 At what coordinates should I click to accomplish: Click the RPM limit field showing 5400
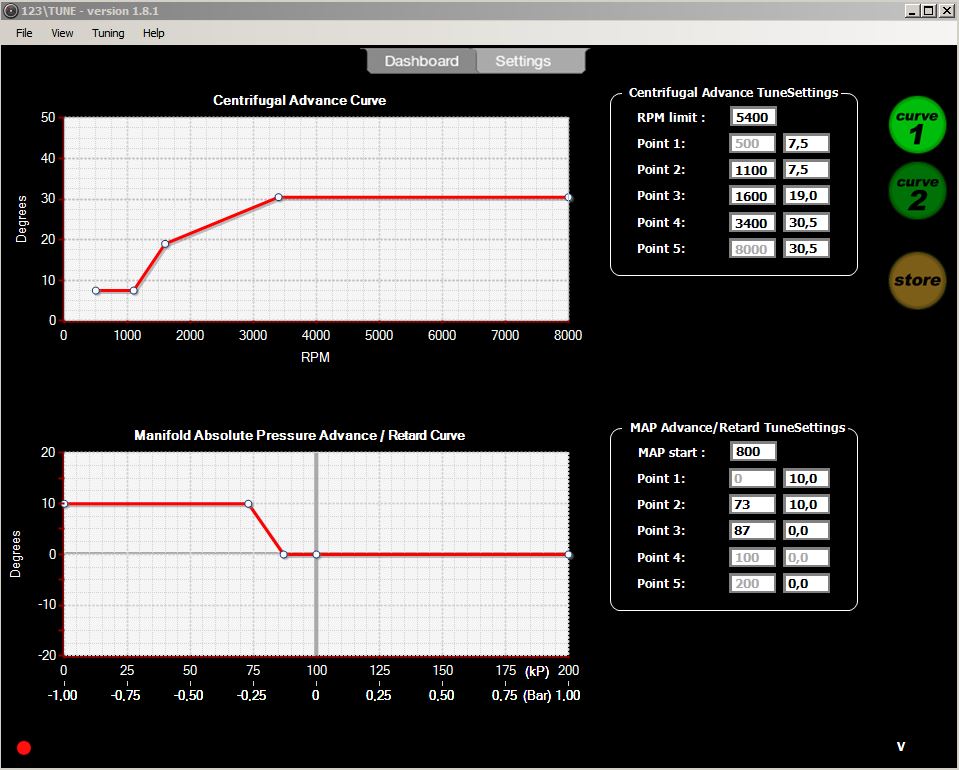752,117
